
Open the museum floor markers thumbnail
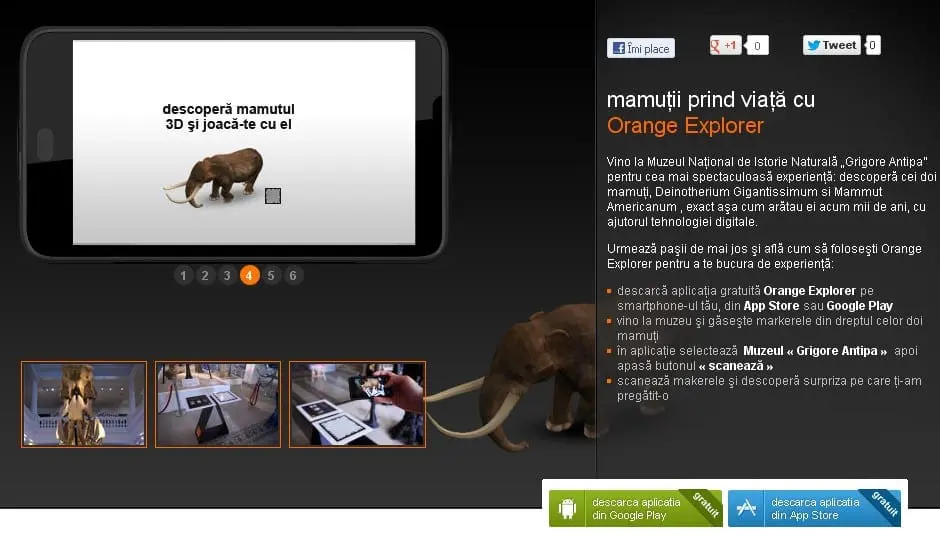click(x=218, y=404)
